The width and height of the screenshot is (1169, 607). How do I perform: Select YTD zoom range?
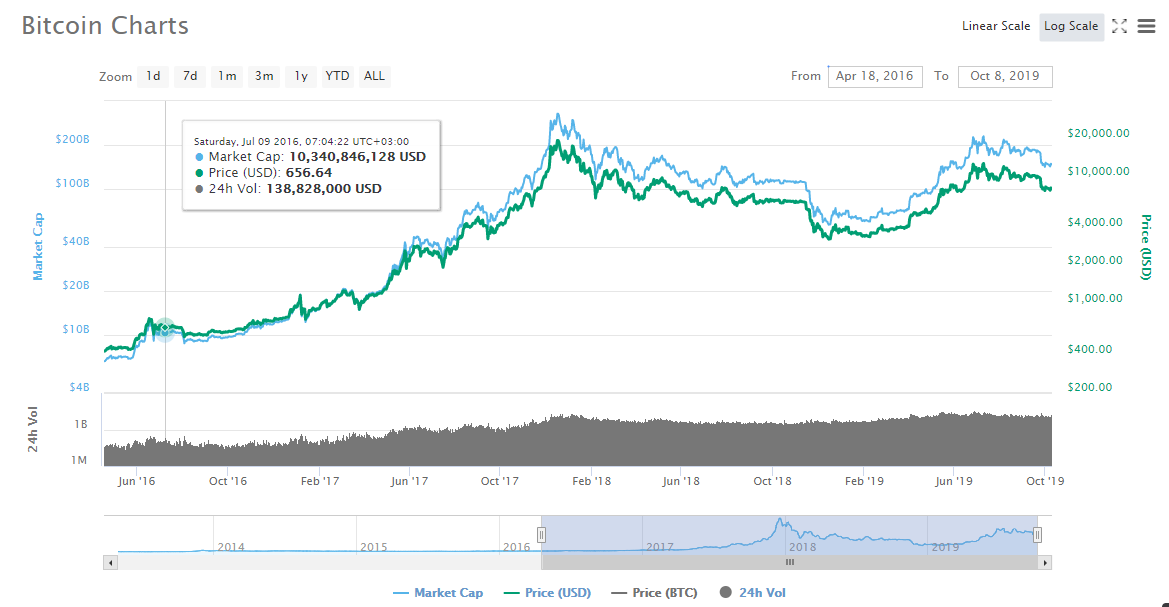tap(338, 76)
